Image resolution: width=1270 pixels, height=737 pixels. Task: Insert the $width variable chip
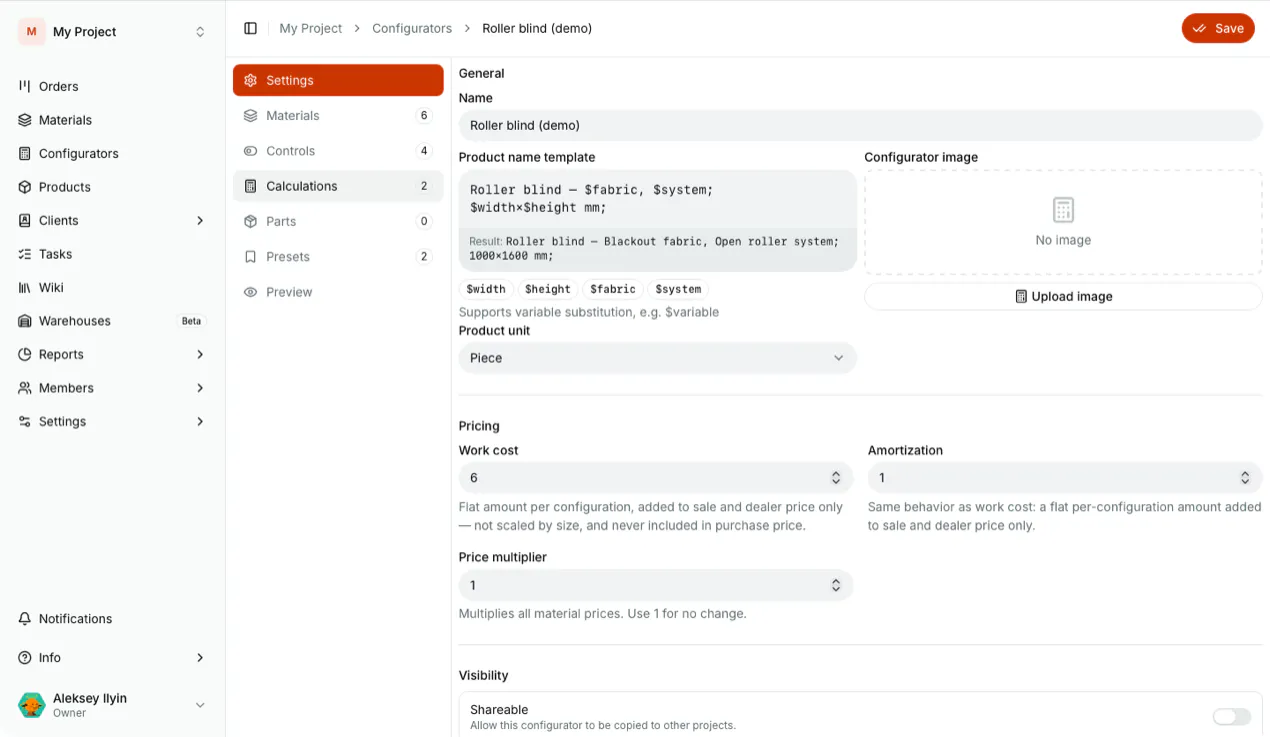[486, 289]
